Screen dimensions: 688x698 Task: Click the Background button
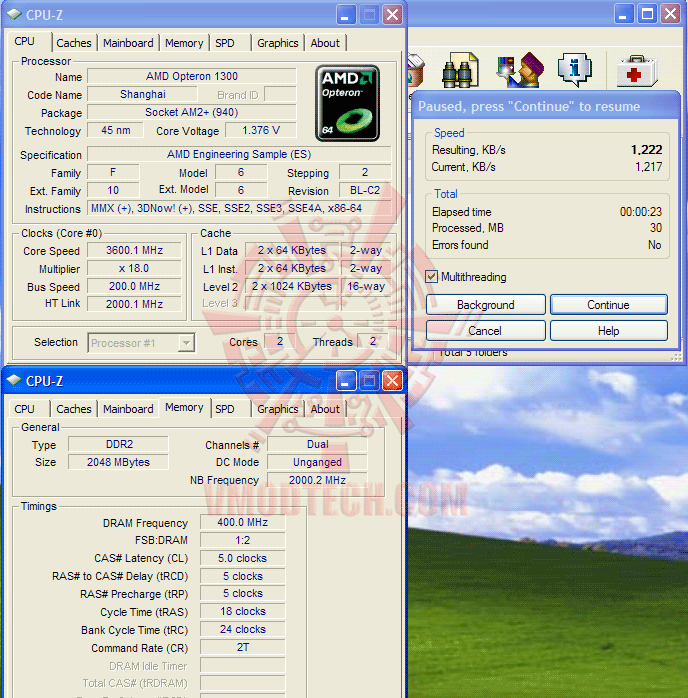(x=486, y=305)
